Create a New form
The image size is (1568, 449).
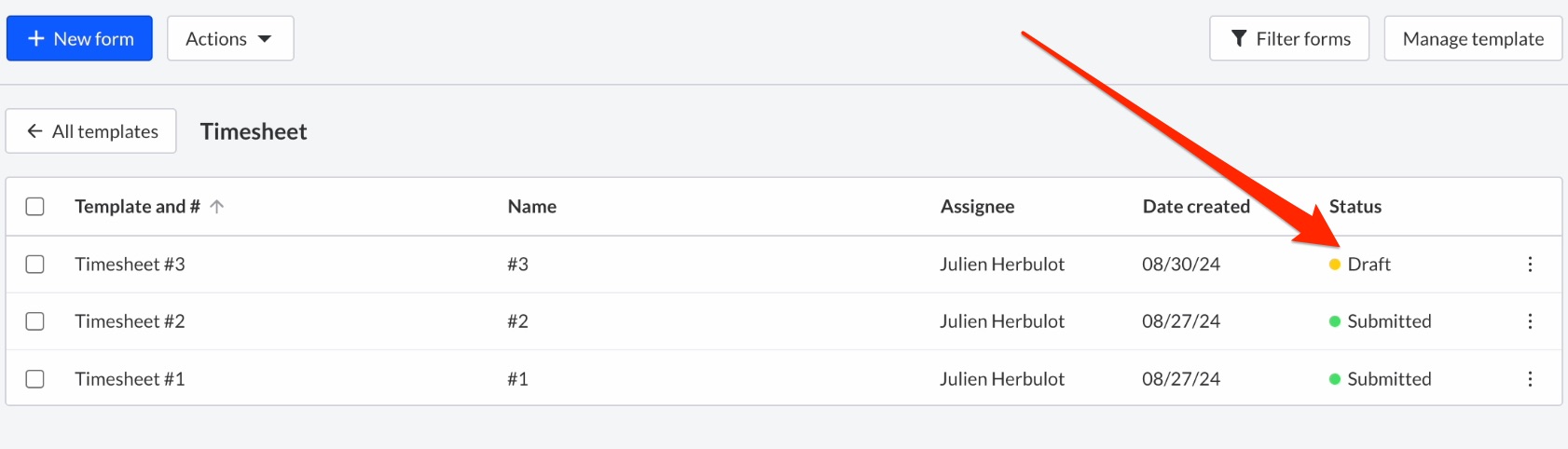[x=79, y=38]
